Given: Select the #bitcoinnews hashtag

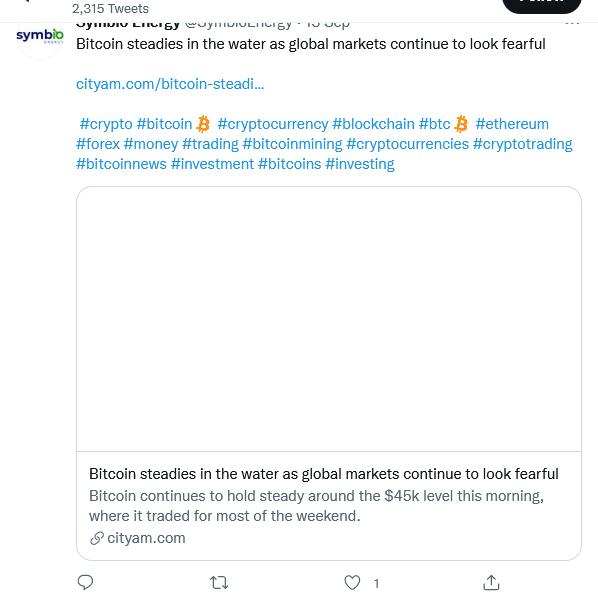Looking at the screenshot, I should click(x=121, y=164).
